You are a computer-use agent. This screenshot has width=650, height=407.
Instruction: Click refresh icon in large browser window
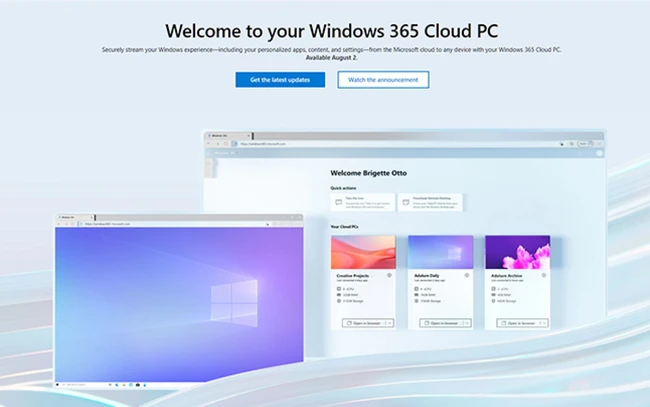click(226, 144)
